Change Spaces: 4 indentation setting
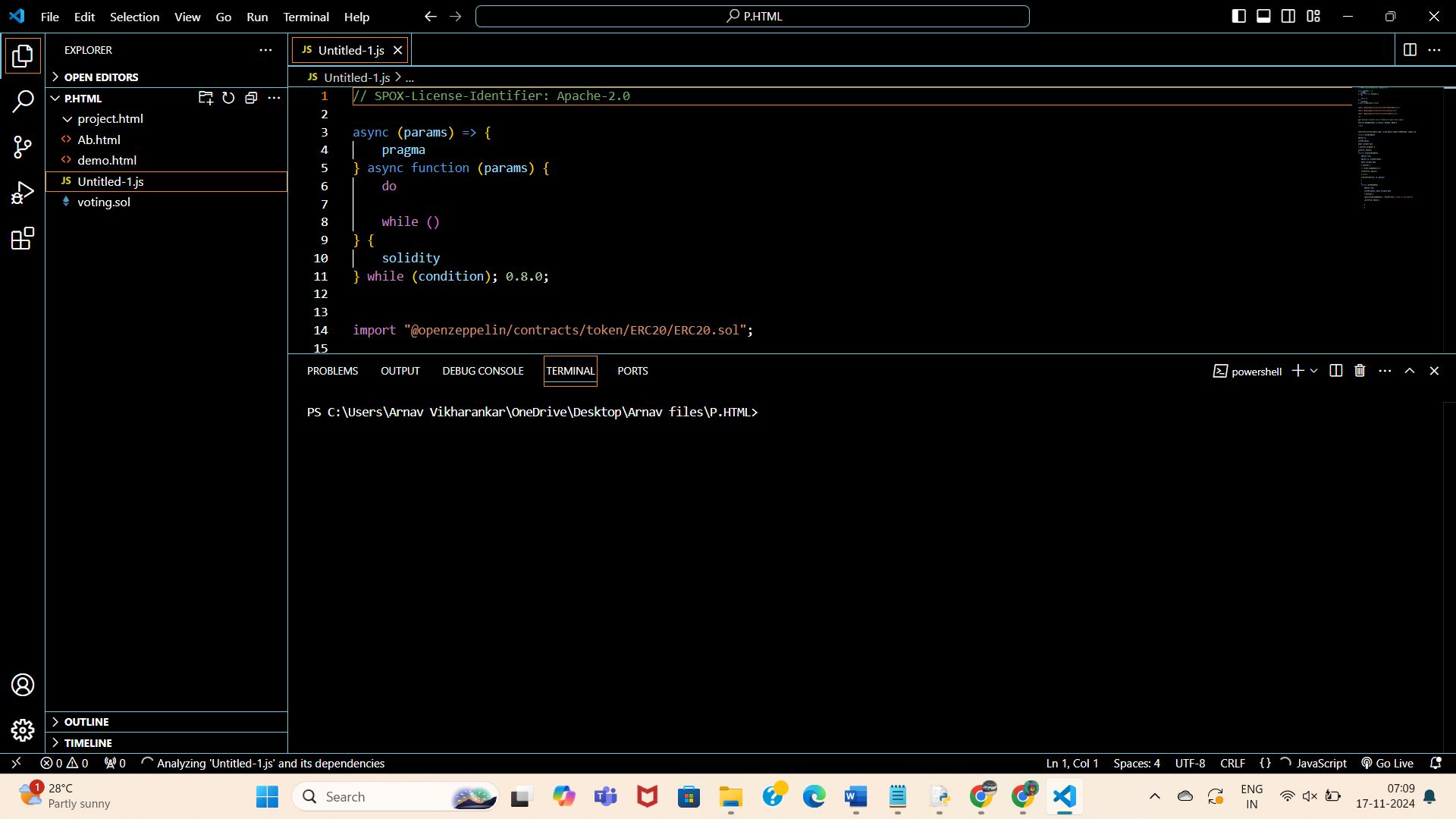Viewport: 1456px width, 819px height. click(1137, 763)
